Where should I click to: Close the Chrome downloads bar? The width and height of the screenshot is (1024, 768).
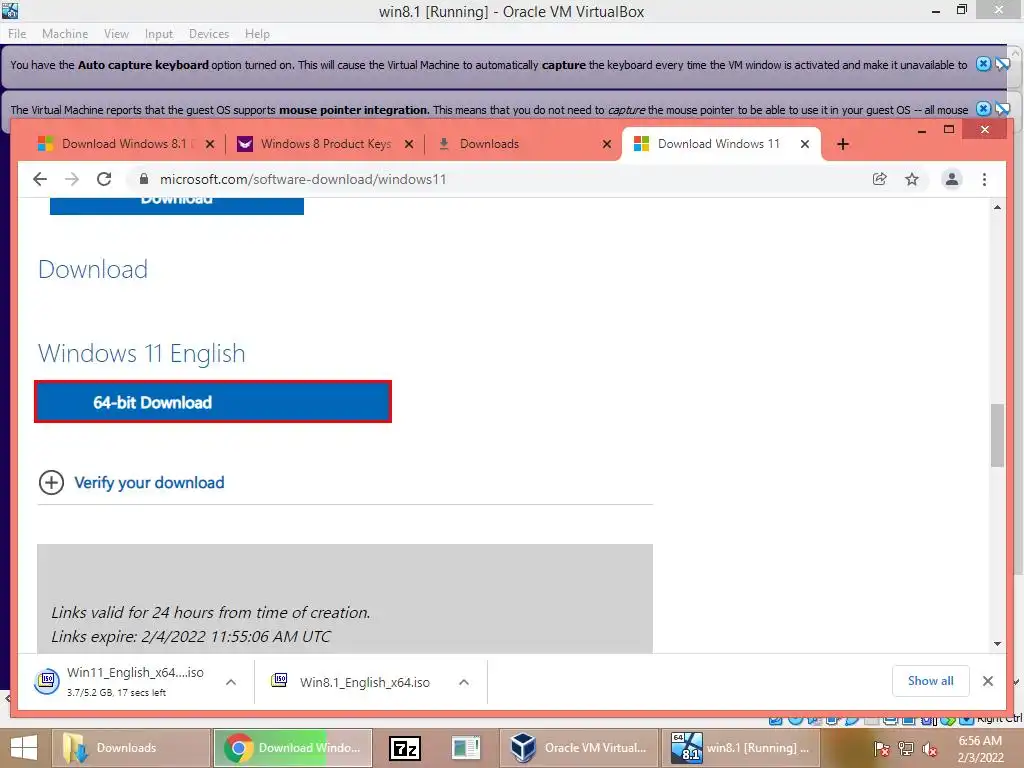pos(987,681)
